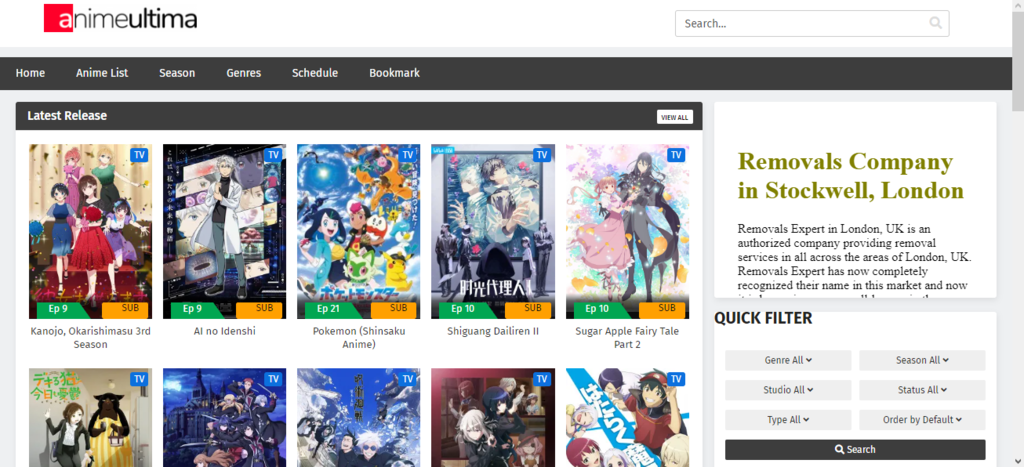This screenshot has width=1024, height=467.
Task: Expand the Season All dropdown
Action: [x=922, y=360]
